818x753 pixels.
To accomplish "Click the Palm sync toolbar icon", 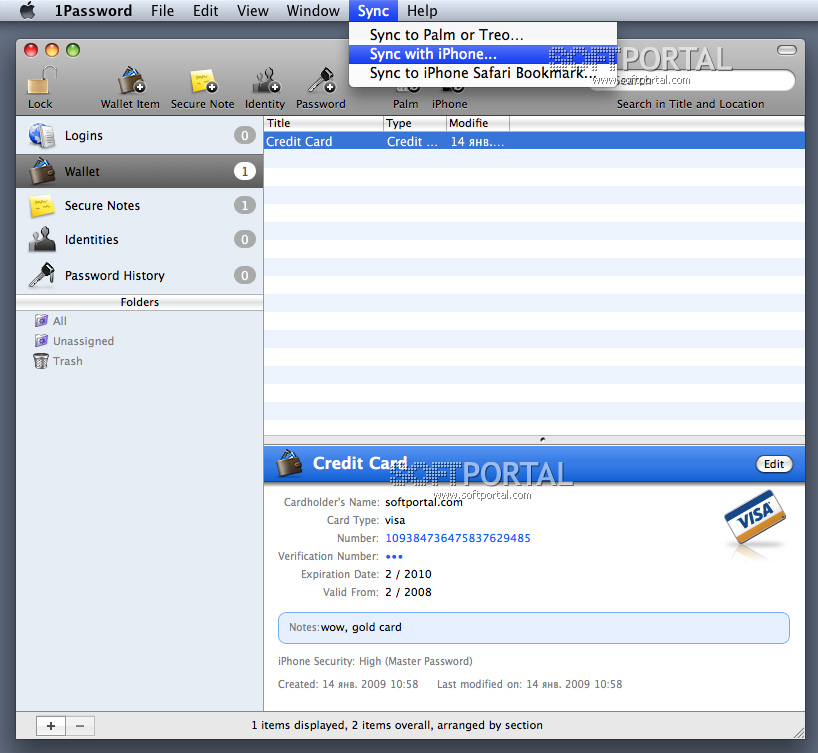I will pyautogui.click(x=405, y=98).
